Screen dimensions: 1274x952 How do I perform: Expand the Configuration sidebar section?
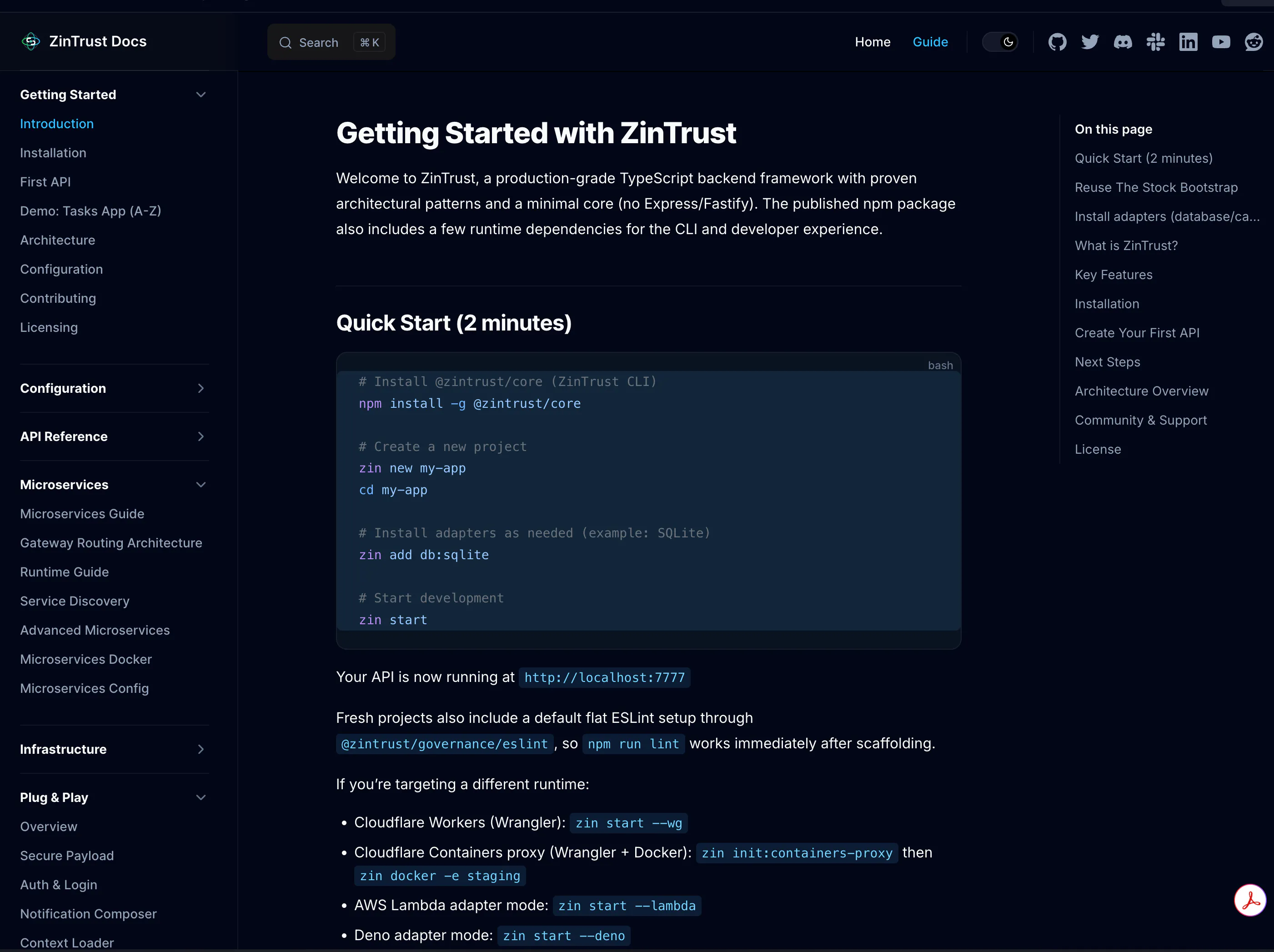[201, 388]
